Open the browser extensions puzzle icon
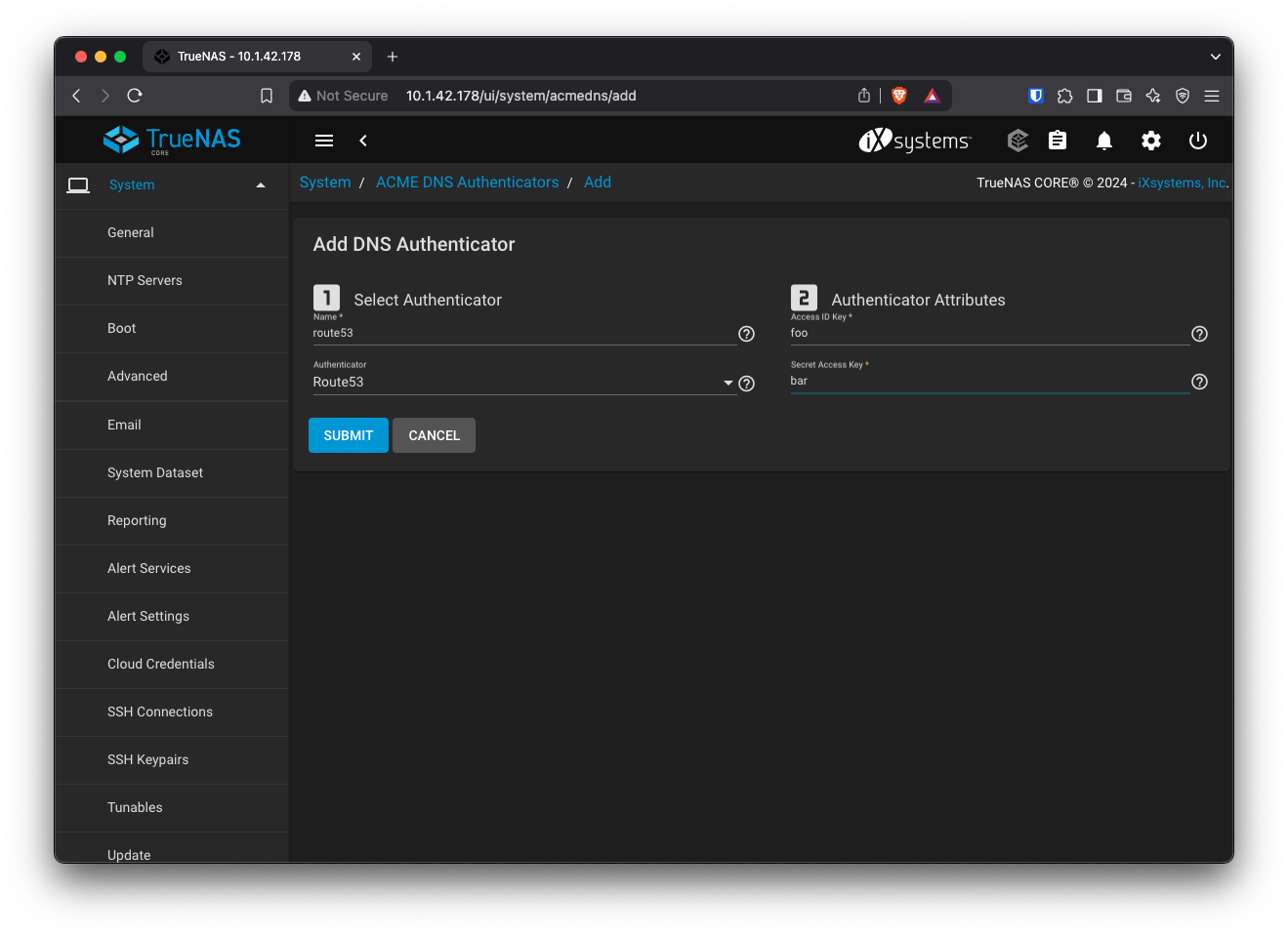Screen dimensions: 1288x935 click(x=1065, y=96)
